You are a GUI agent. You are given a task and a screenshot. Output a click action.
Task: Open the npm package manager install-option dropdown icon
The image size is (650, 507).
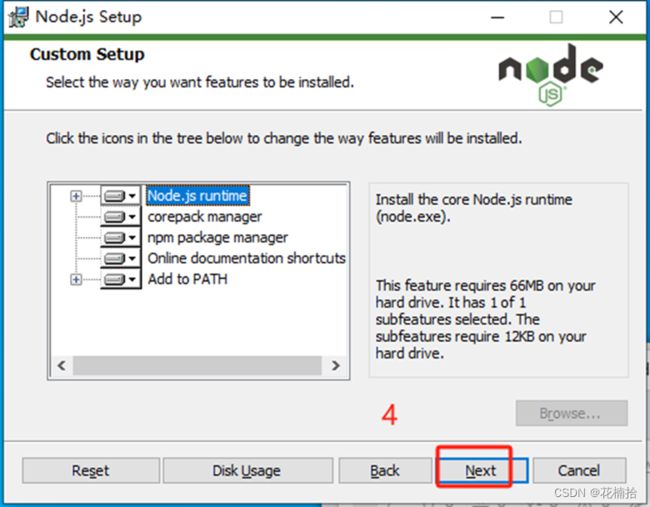click(121, 238)
